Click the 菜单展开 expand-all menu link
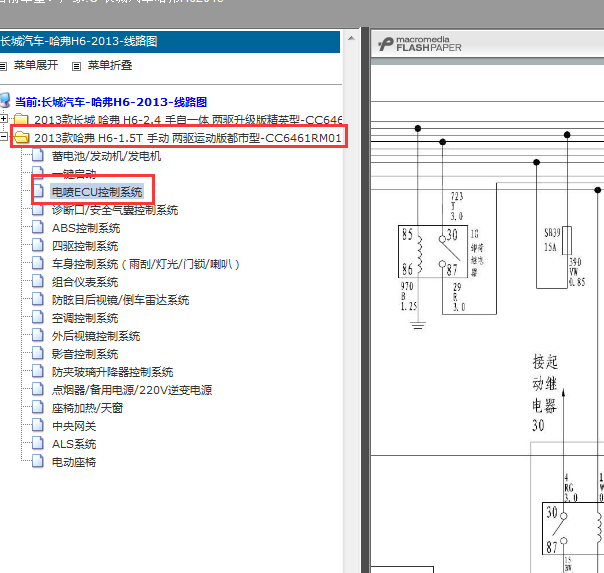The width and height of the screenshot is (604, 573). click(36, 65)
